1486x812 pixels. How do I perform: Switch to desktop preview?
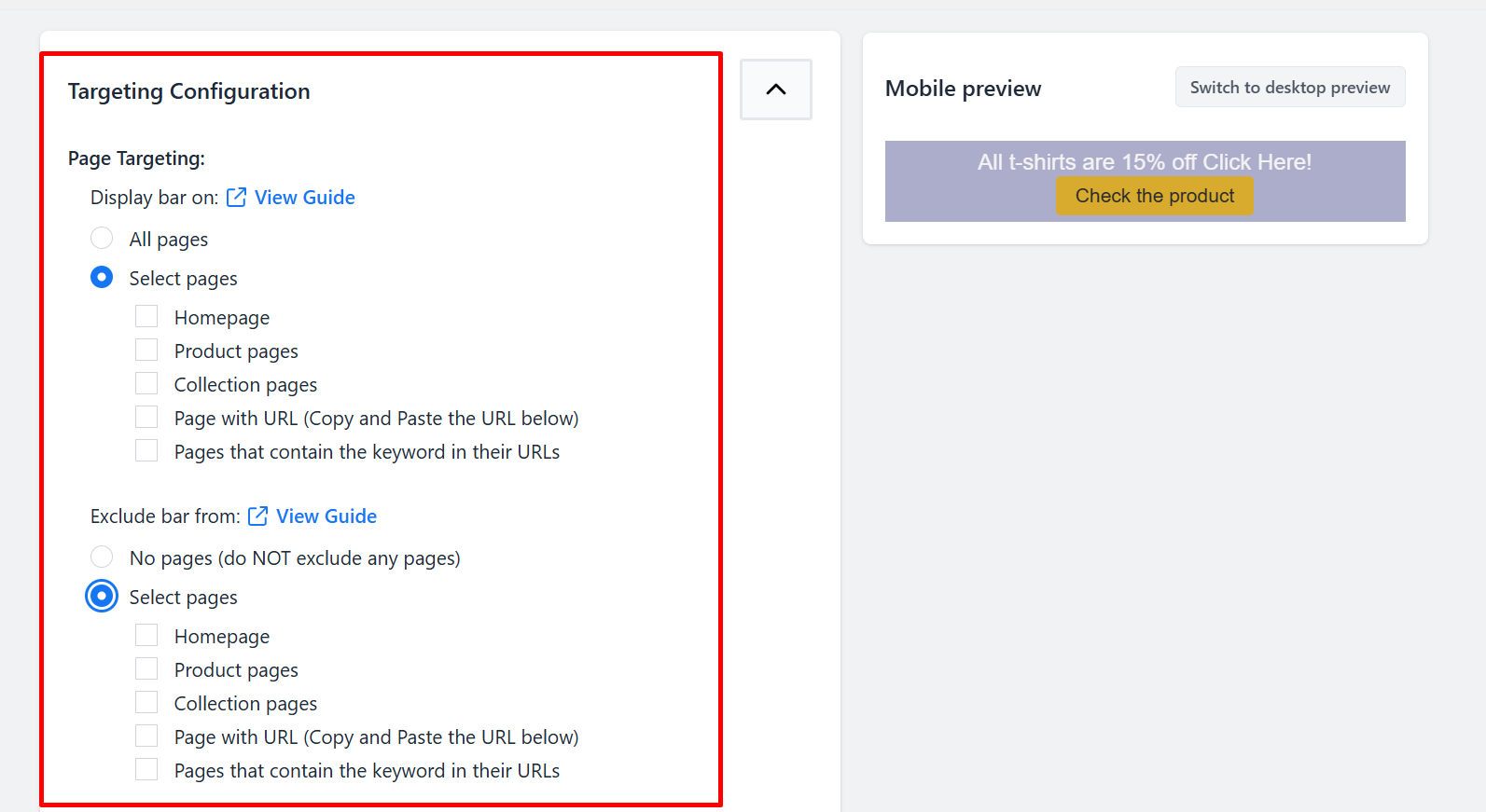pyautogui.click(x=1290, y=87)
